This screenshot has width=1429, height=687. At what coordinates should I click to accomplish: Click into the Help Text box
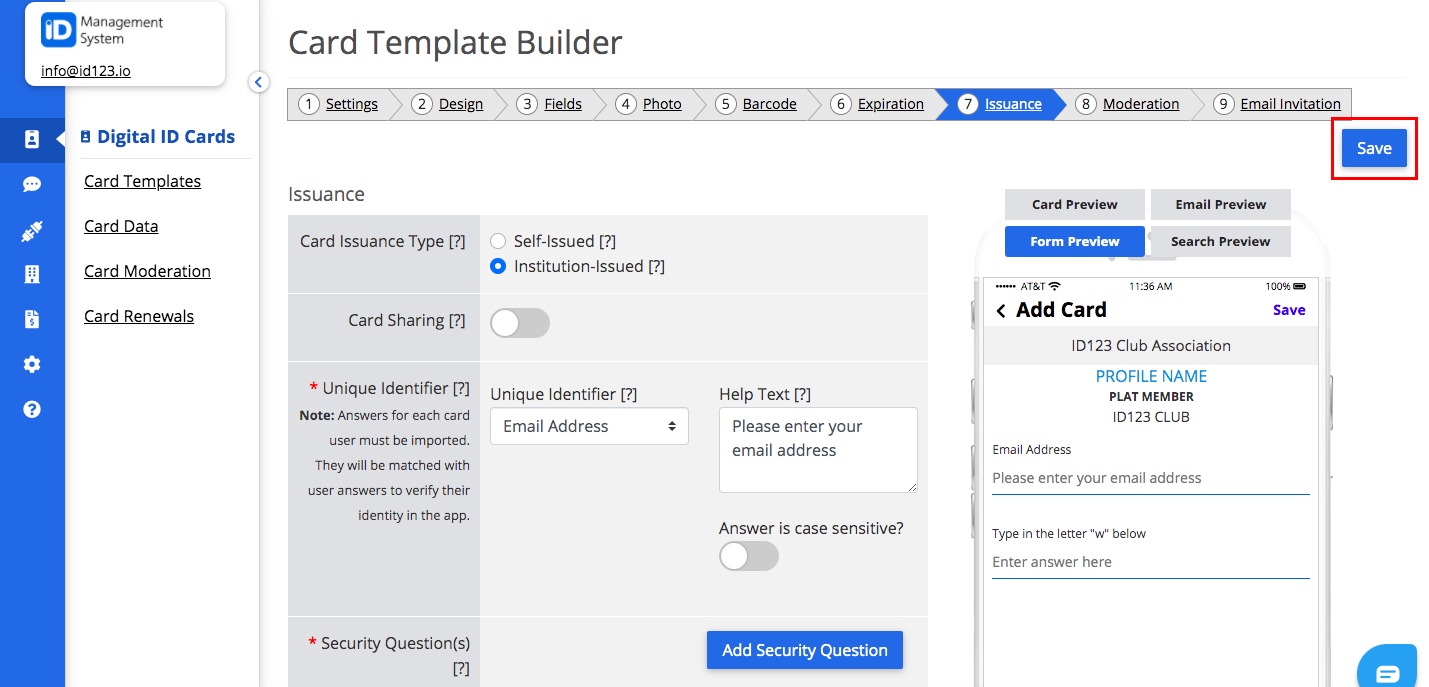pyautogui.click(x=817, y=449)
